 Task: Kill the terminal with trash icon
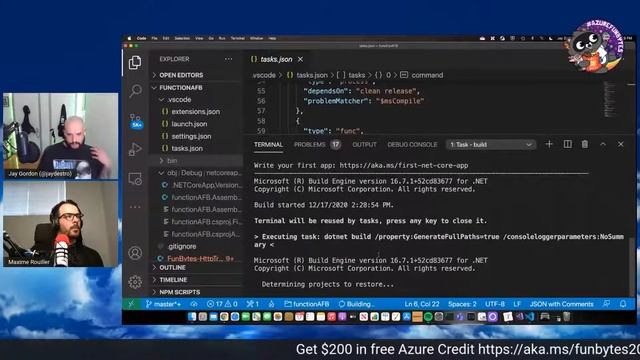coord(585,144)
